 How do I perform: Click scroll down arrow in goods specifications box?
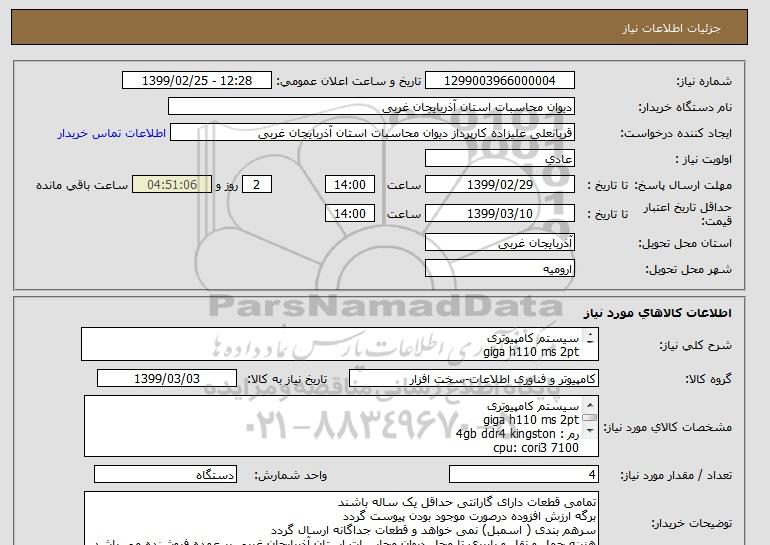(590, 431)
